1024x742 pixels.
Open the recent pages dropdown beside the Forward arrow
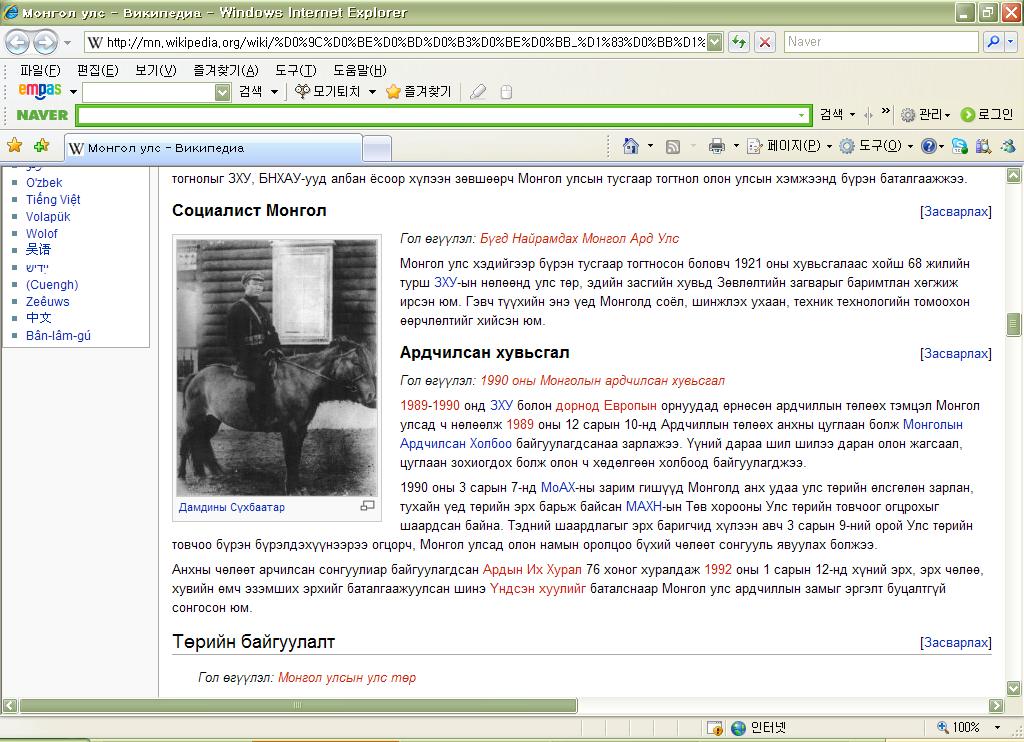pos(67,43)
